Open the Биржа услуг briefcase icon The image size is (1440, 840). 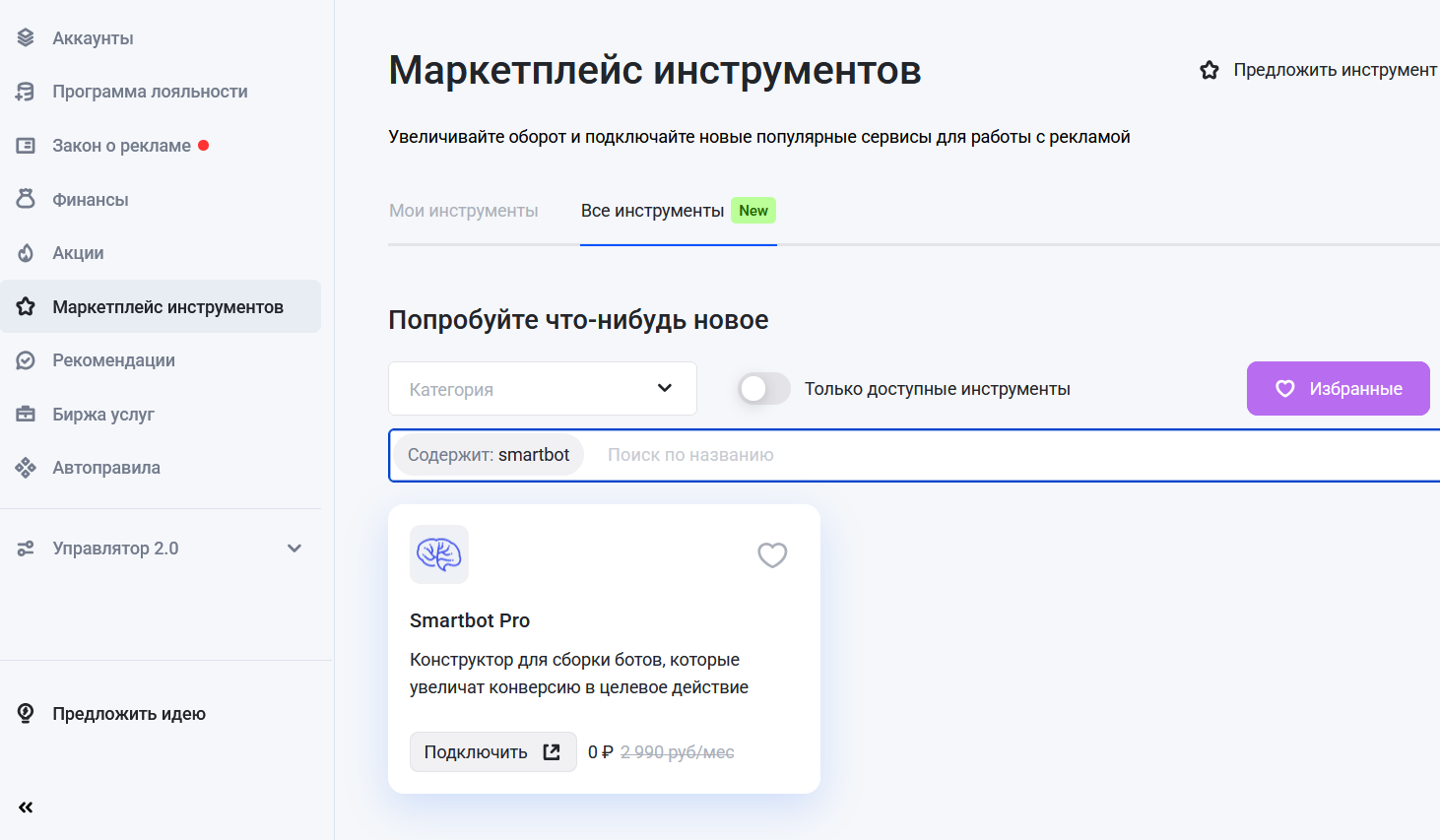26,414
